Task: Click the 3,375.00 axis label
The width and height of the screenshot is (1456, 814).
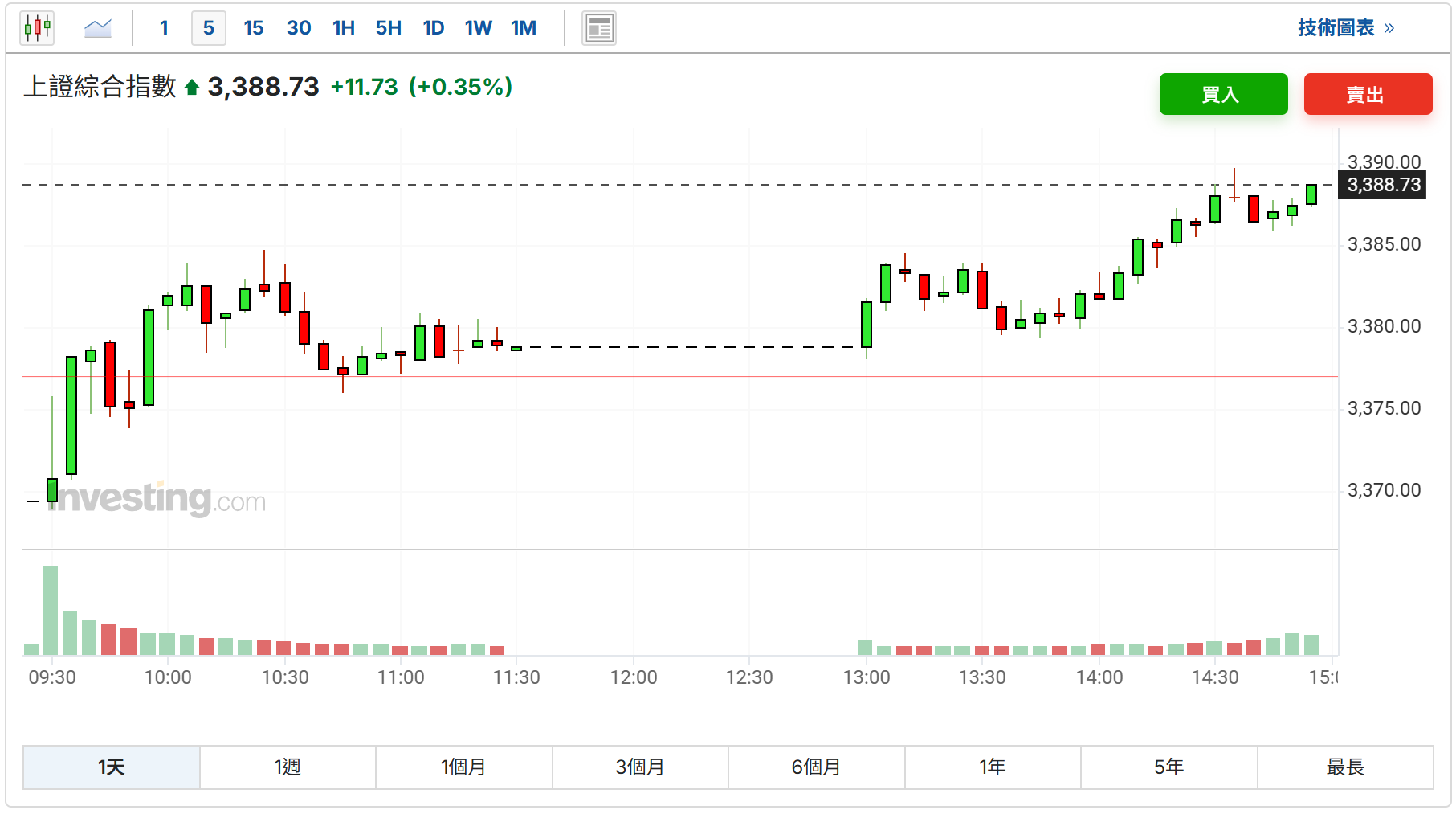Action: (x=1384, y=408)
